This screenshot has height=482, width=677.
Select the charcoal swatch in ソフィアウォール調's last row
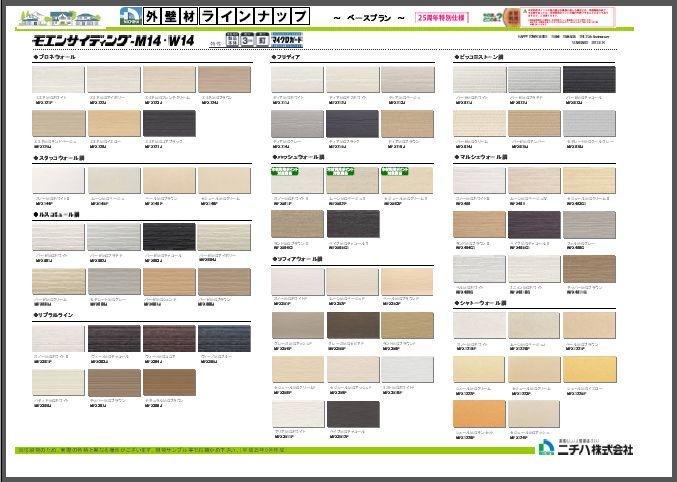(353, 415)
